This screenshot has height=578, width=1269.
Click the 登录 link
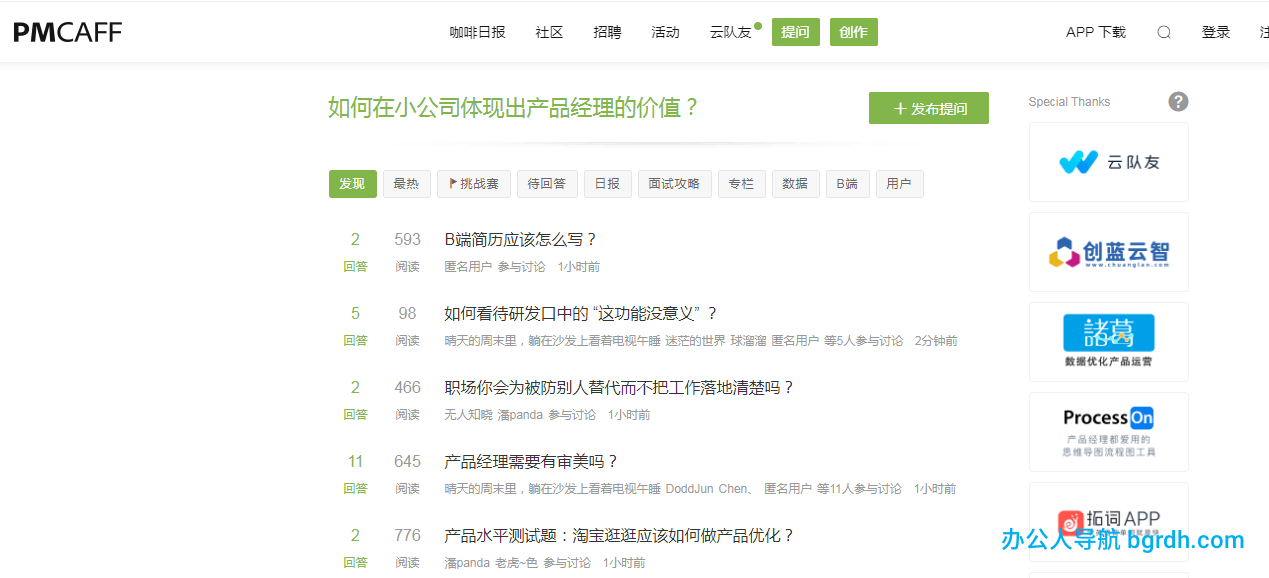click(1215, 32)
